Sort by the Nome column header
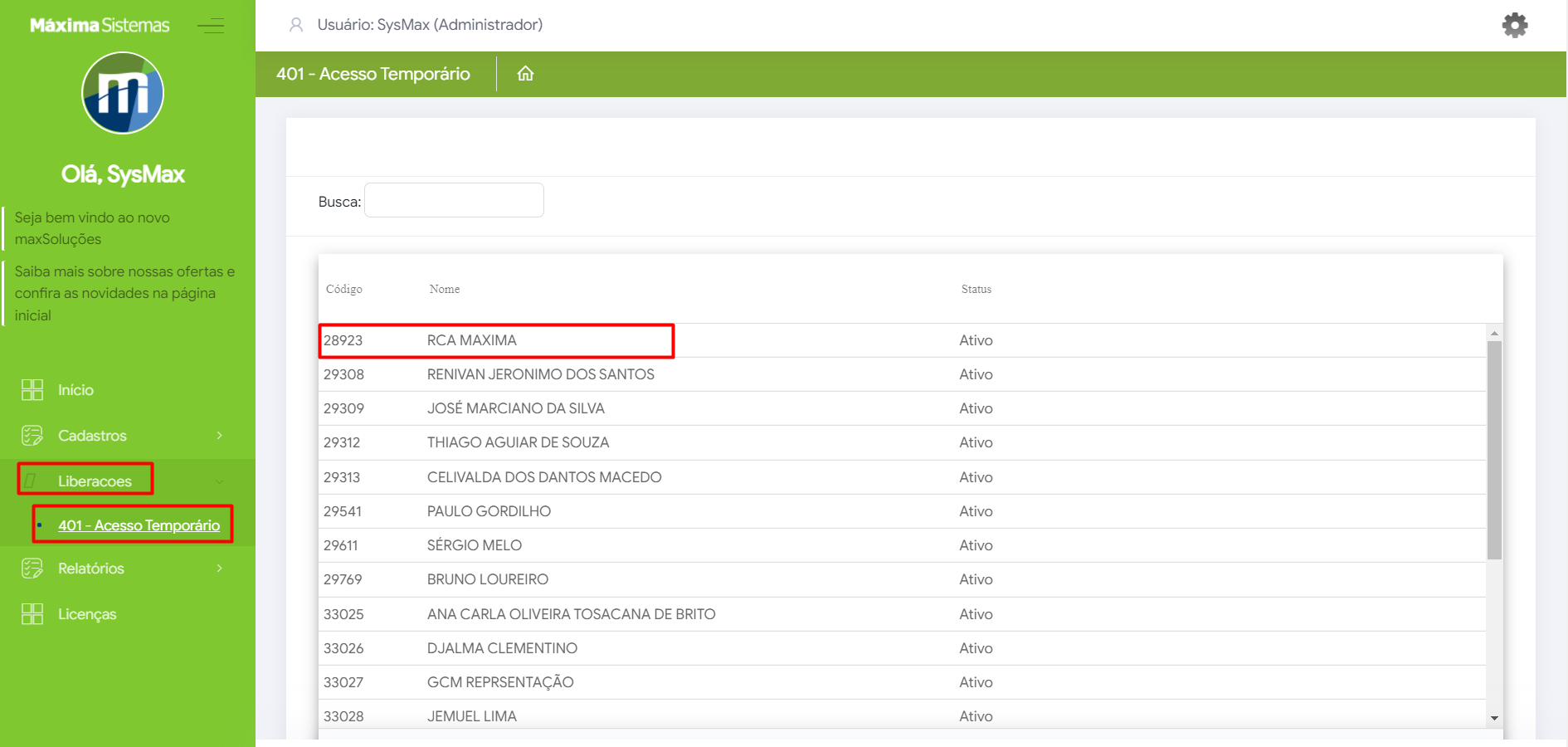The width and height of the screenshot is (1568, 747). (x=444, y=289)
